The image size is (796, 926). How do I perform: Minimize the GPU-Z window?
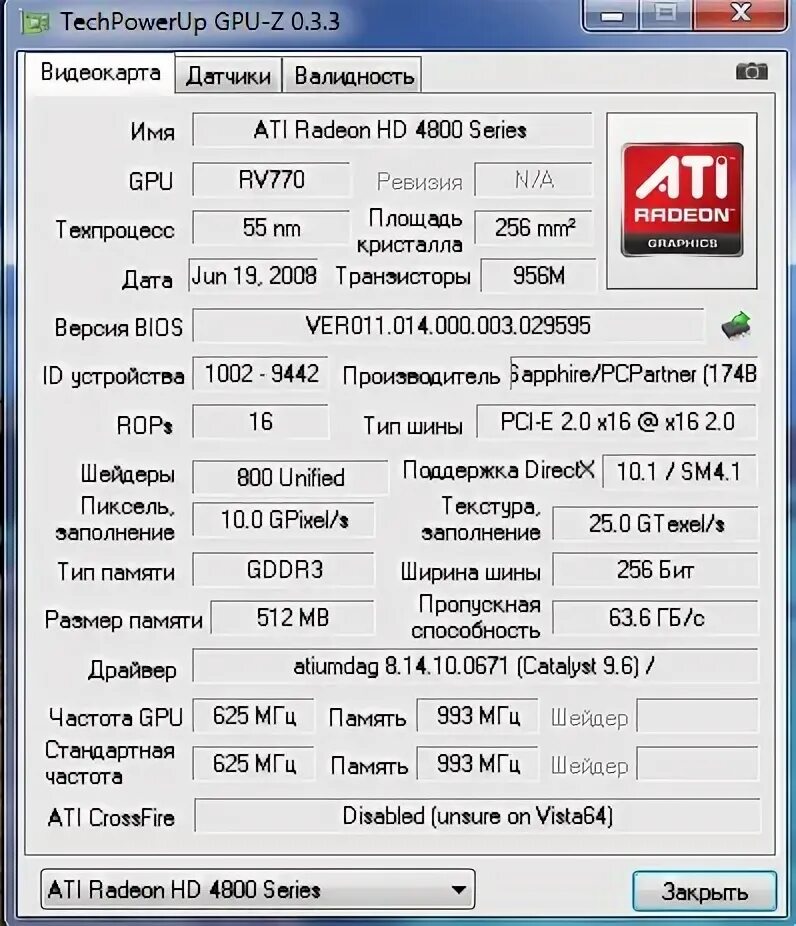pyautogui.click(x=611, y=15)
